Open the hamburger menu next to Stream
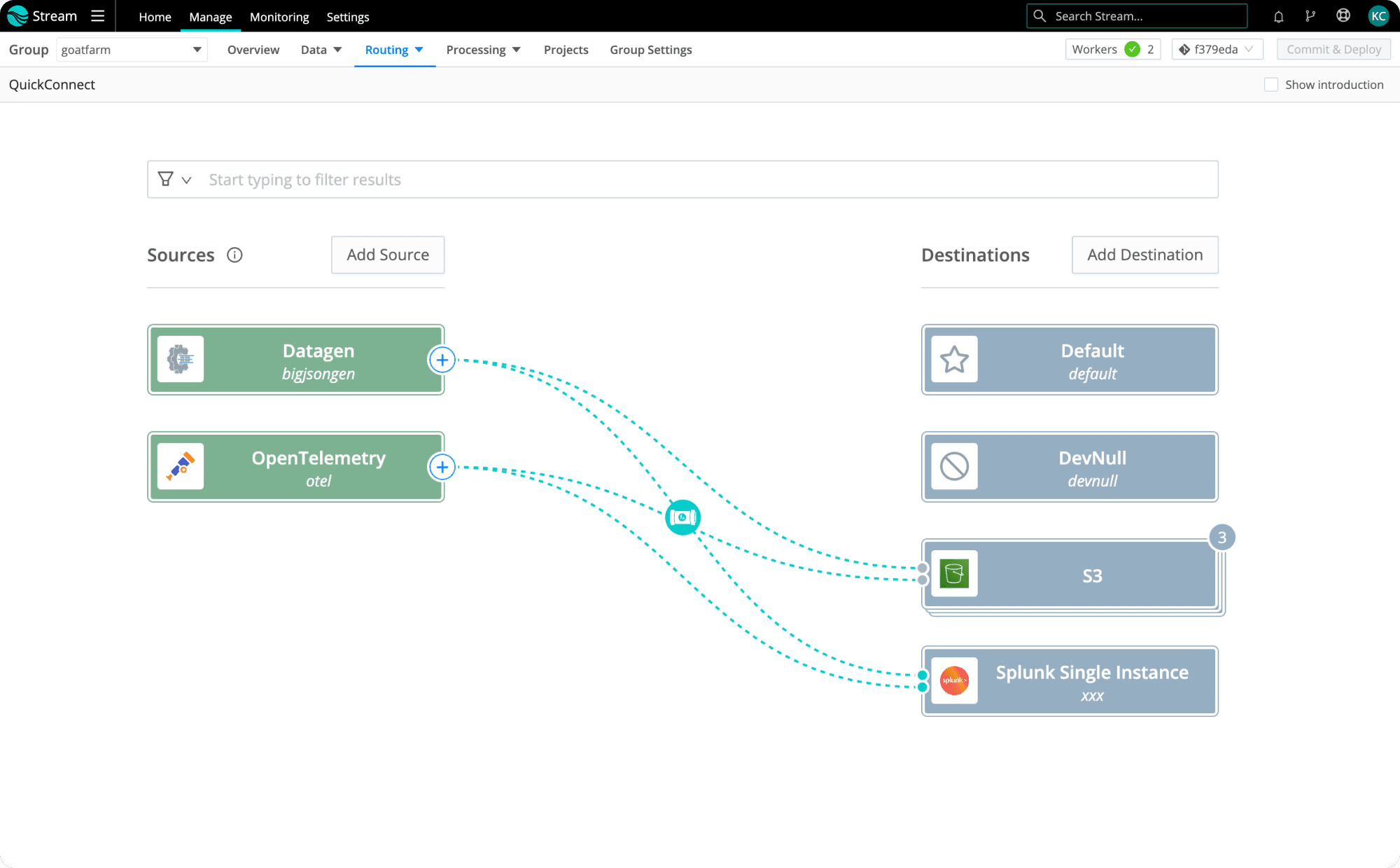The height and width of the screenshot is (868, 1400). click(x=98, y=16)
